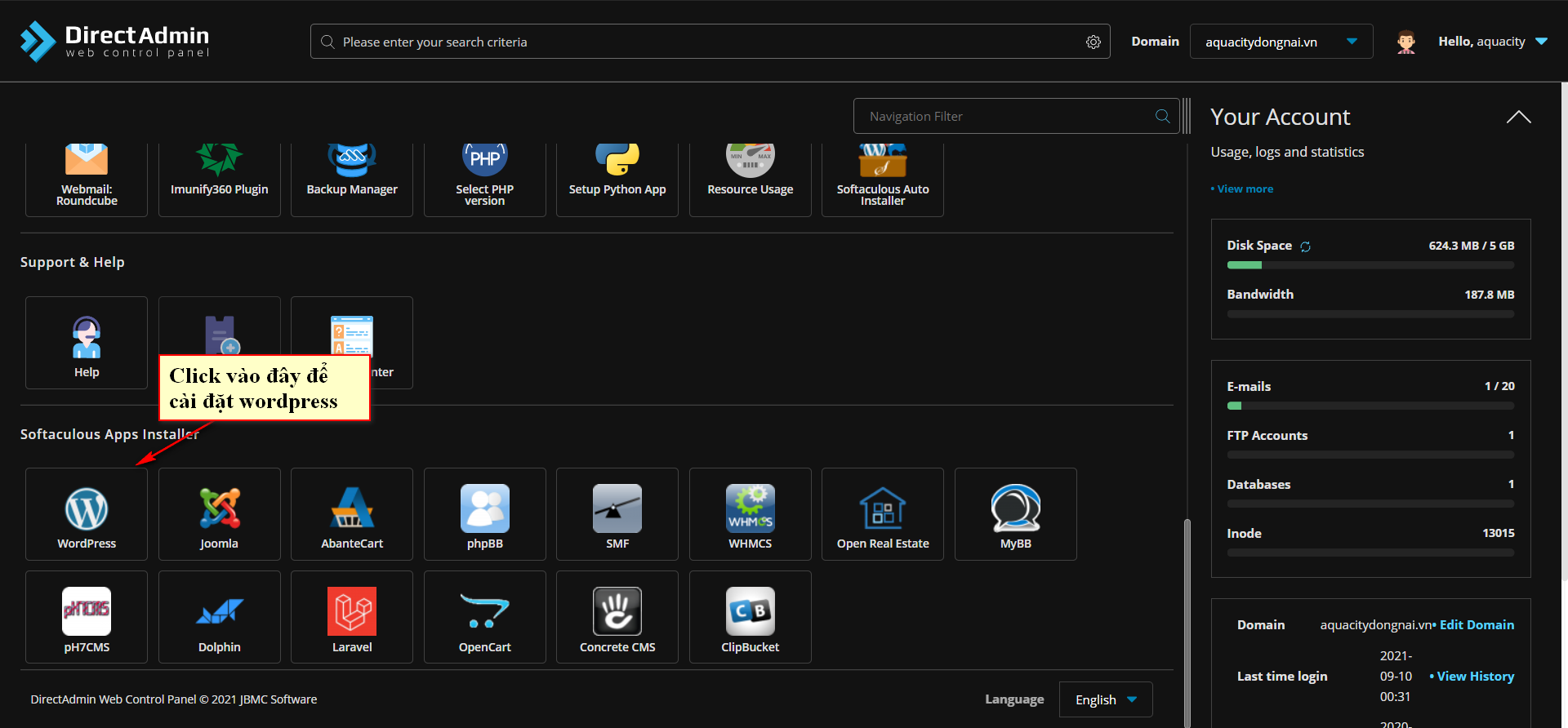Click the DirectAdmin copyright footer text
The height and width of the screenshot is (728, 1568).
pyautogui.click(x=174, y=699)
